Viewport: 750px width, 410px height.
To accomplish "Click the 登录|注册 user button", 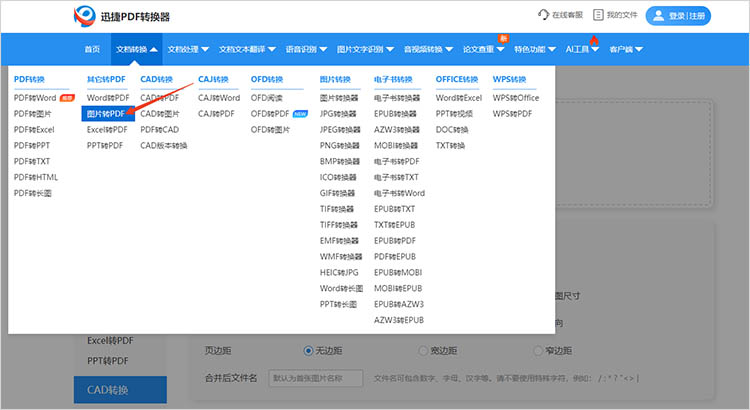I will [678, 16].
